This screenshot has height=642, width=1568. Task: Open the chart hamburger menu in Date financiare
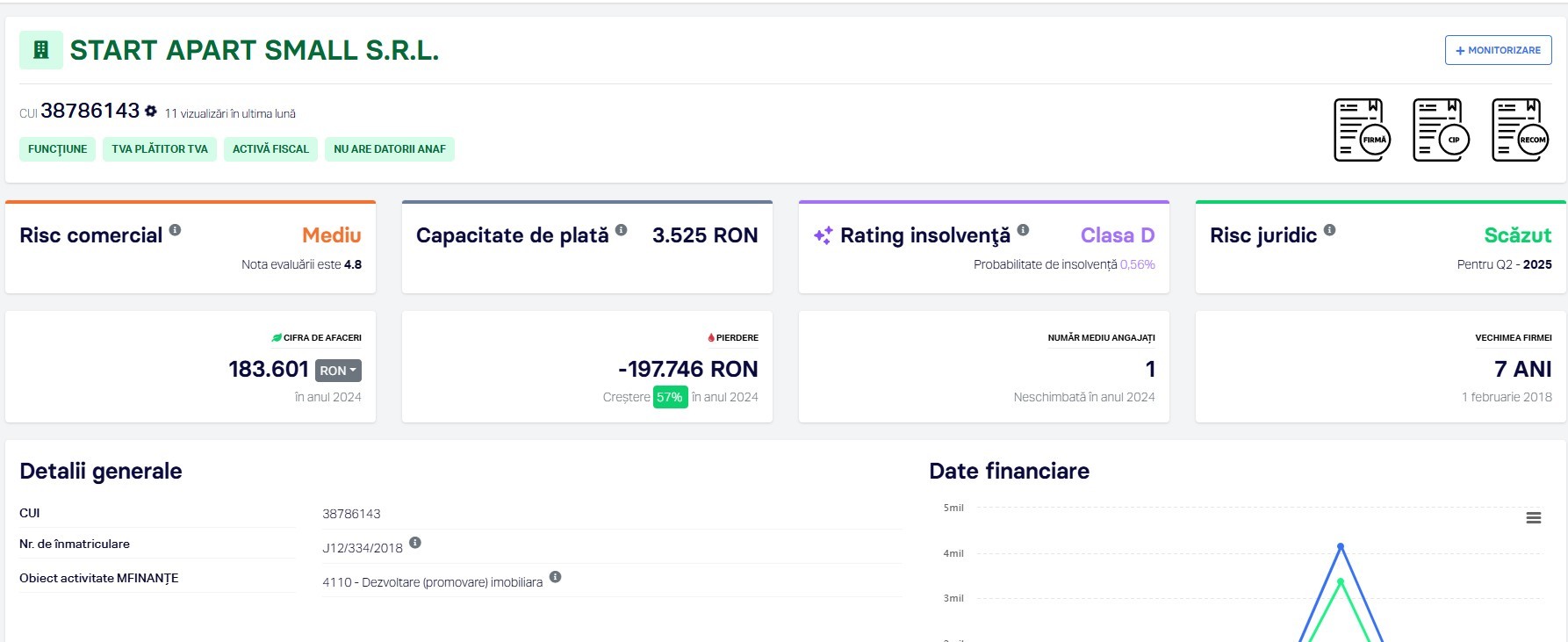pos(1533,518)
